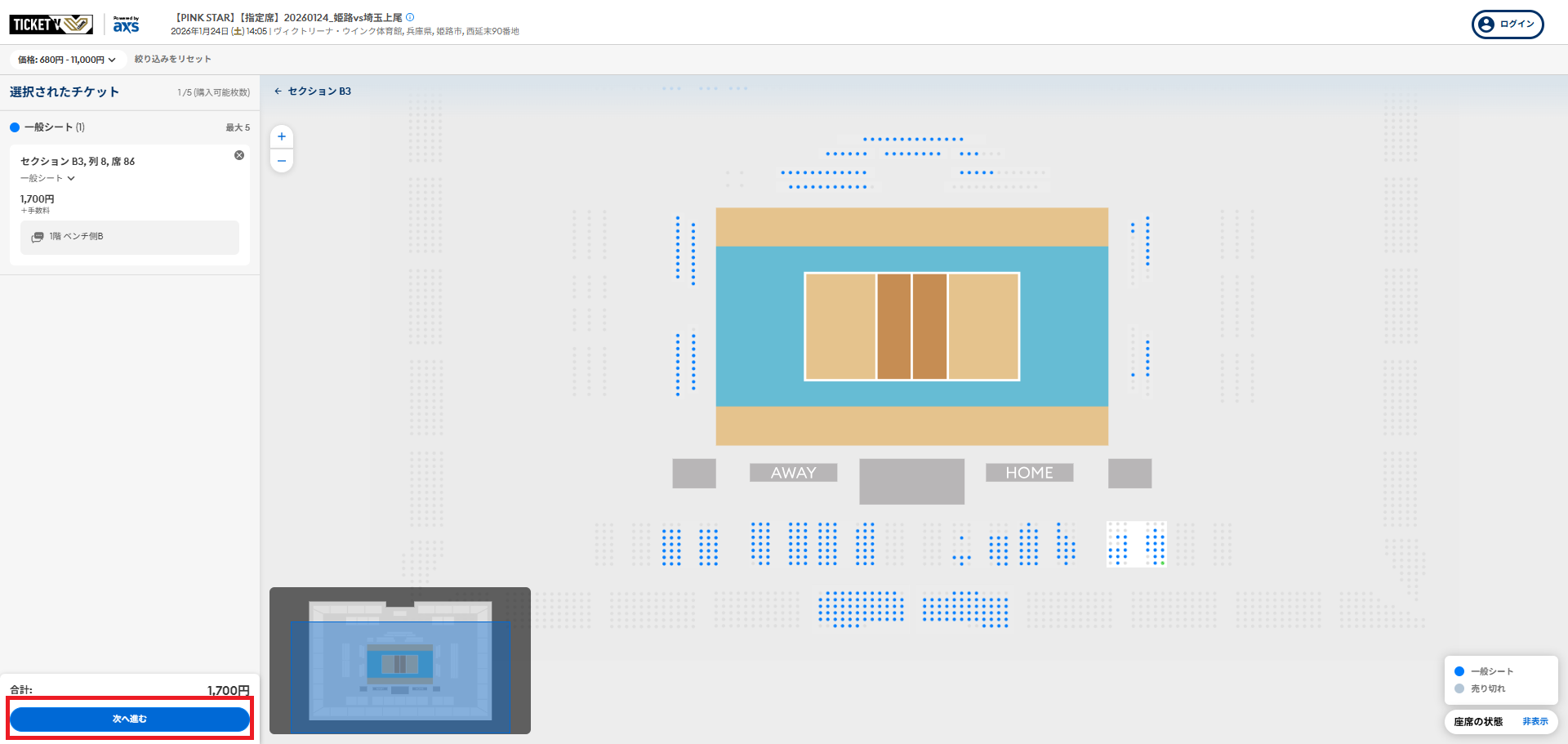Zoom out of the seat map
Screen dimensions: 1568x744
point(282,161)
